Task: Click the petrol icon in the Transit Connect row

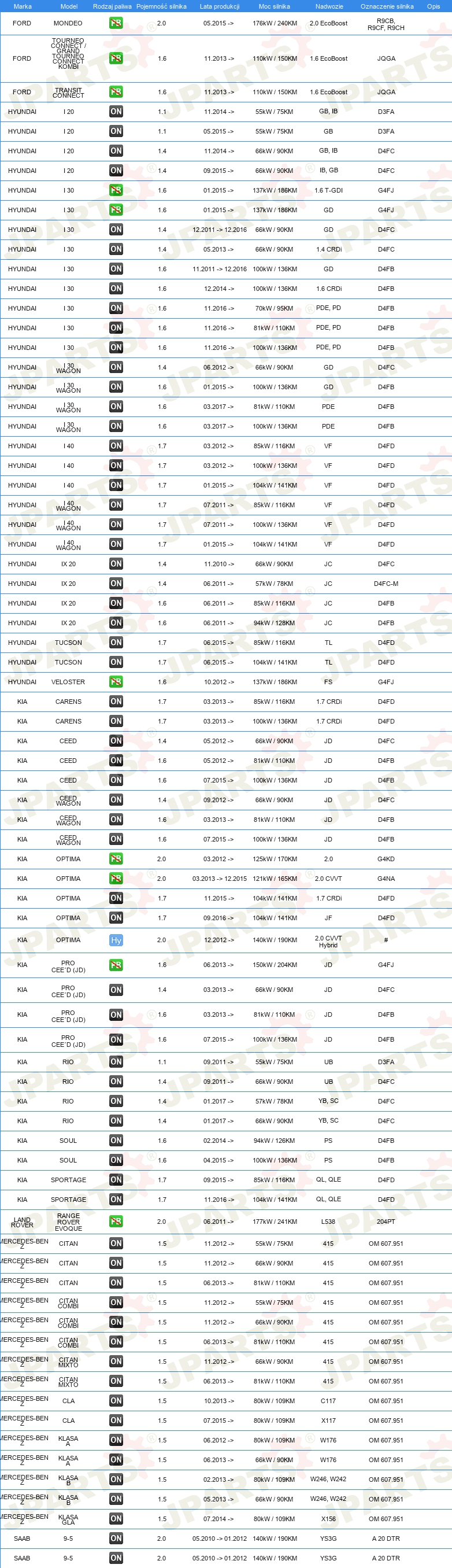Action: 116,92
